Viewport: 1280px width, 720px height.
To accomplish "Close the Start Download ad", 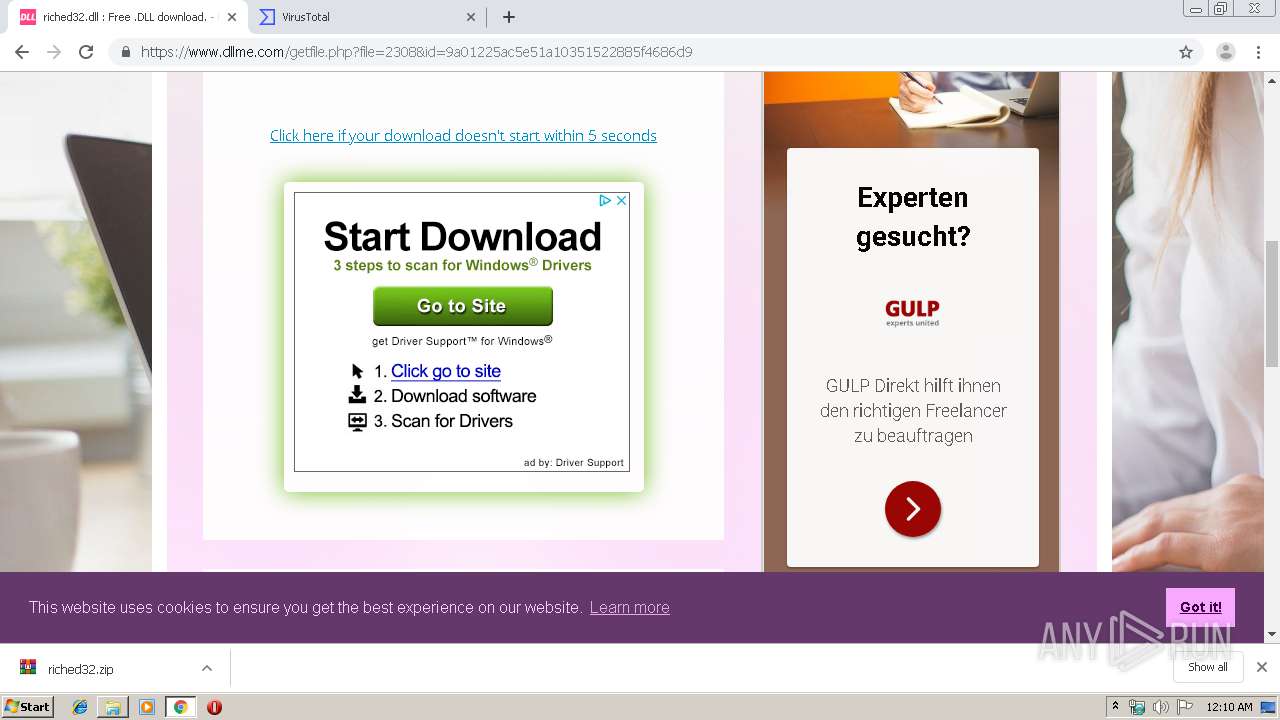I will pyautogui.click(x=621, y=200).
